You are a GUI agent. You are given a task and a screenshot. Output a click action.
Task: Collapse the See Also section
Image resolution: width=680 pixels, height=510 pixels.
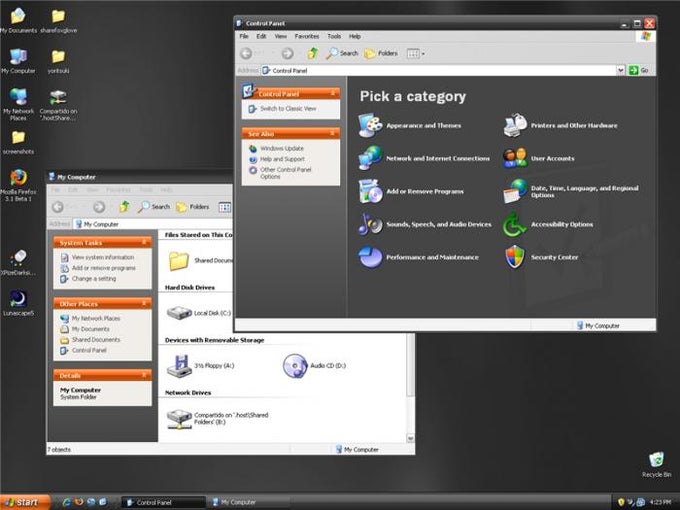[x=333, y=134]
